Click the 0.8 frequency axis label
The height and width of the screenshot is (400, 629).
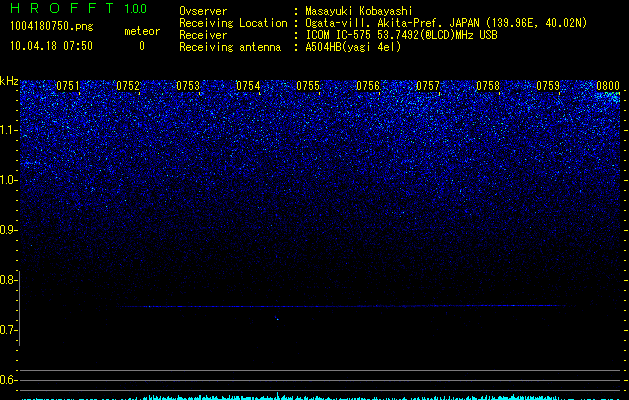point(8,280)
